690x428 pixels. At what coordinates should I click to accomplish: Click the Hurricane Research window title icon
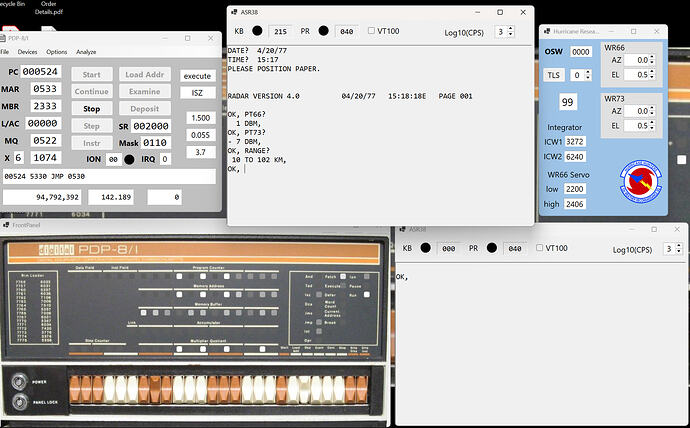click(547, 31)
